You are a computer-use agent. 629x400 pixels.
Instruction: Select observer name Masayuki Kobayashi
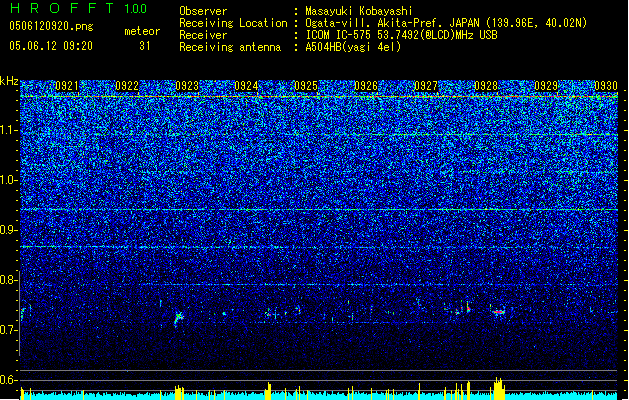(x=358, y=11)
